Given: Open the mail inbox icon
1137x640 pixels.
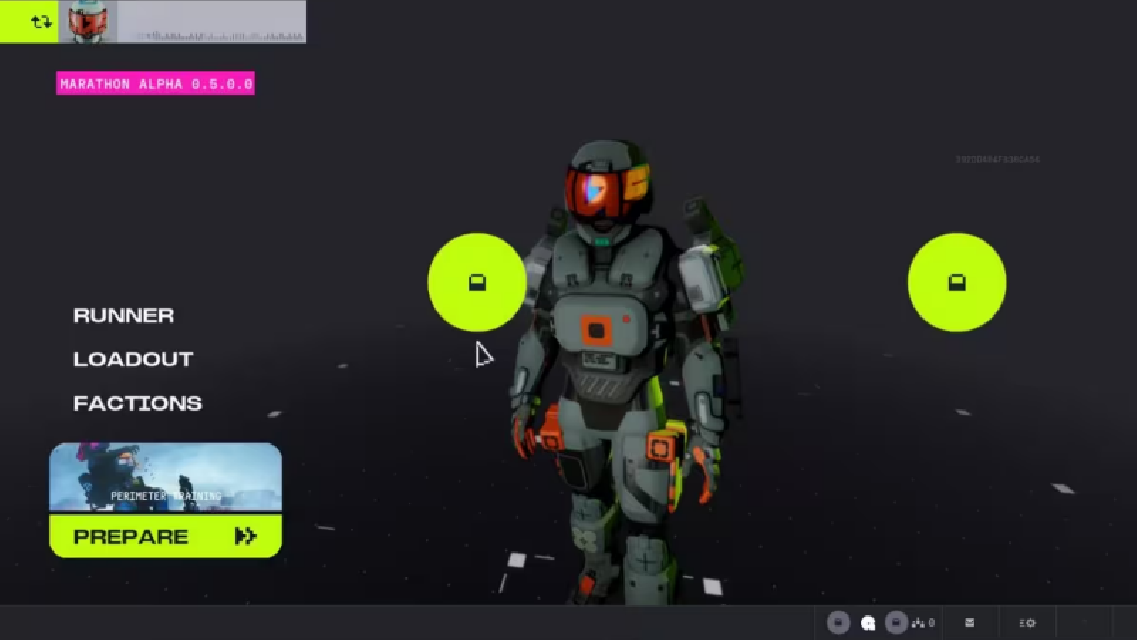Looking at the screenshot, I should tap(969, 623).
